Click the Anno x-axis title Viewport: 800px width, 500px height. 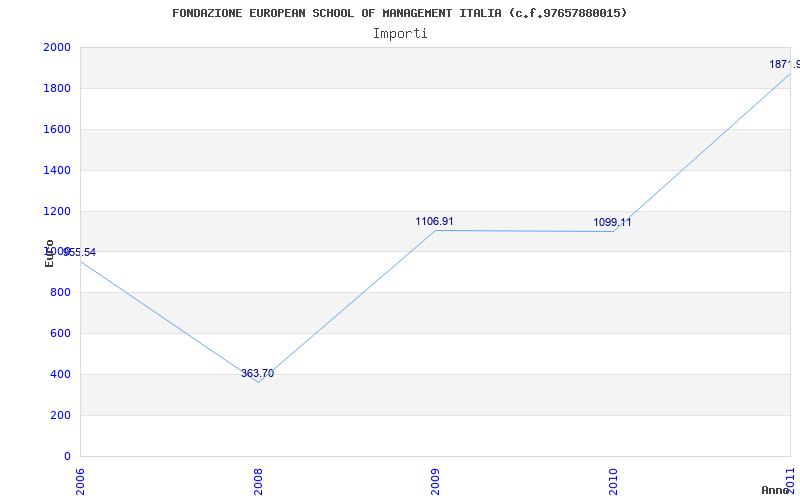pos(776,490)
